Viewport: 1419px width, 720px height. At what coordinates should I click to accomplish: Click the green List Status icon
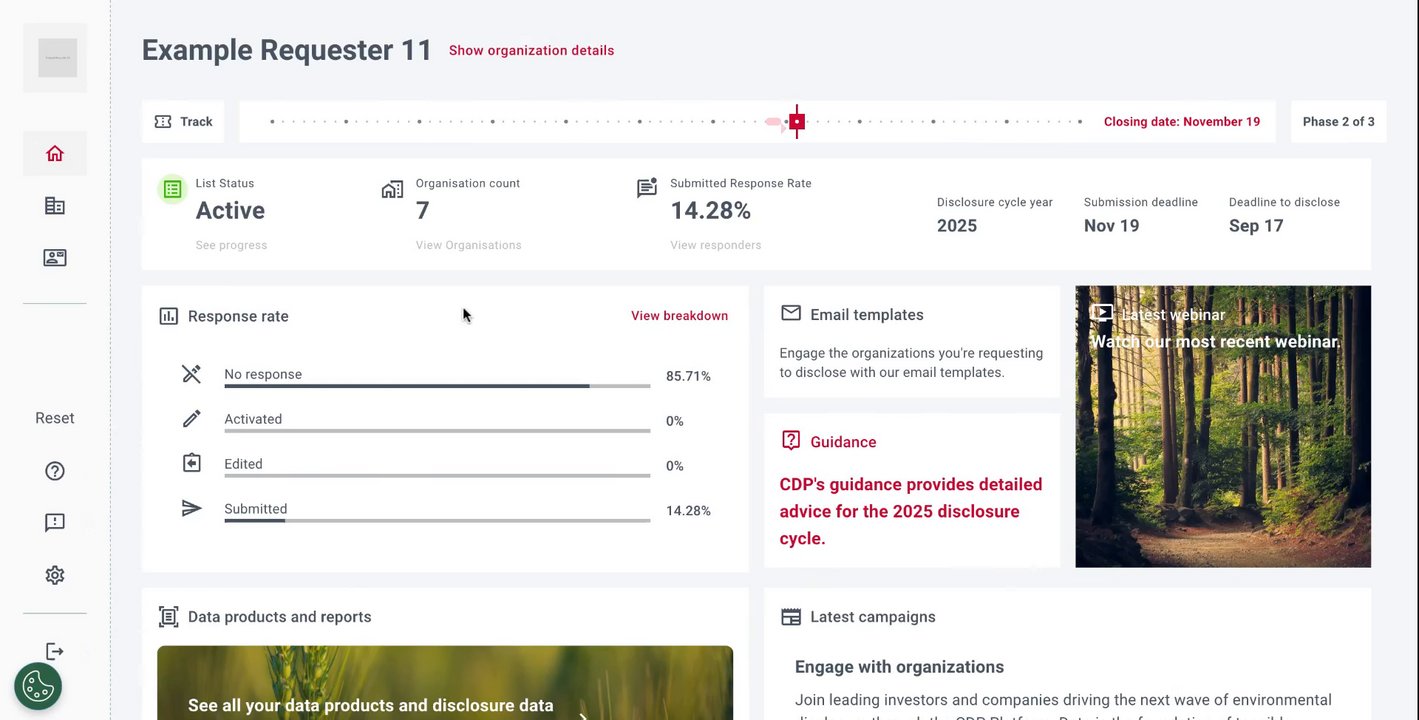click(x=173, y=189)
